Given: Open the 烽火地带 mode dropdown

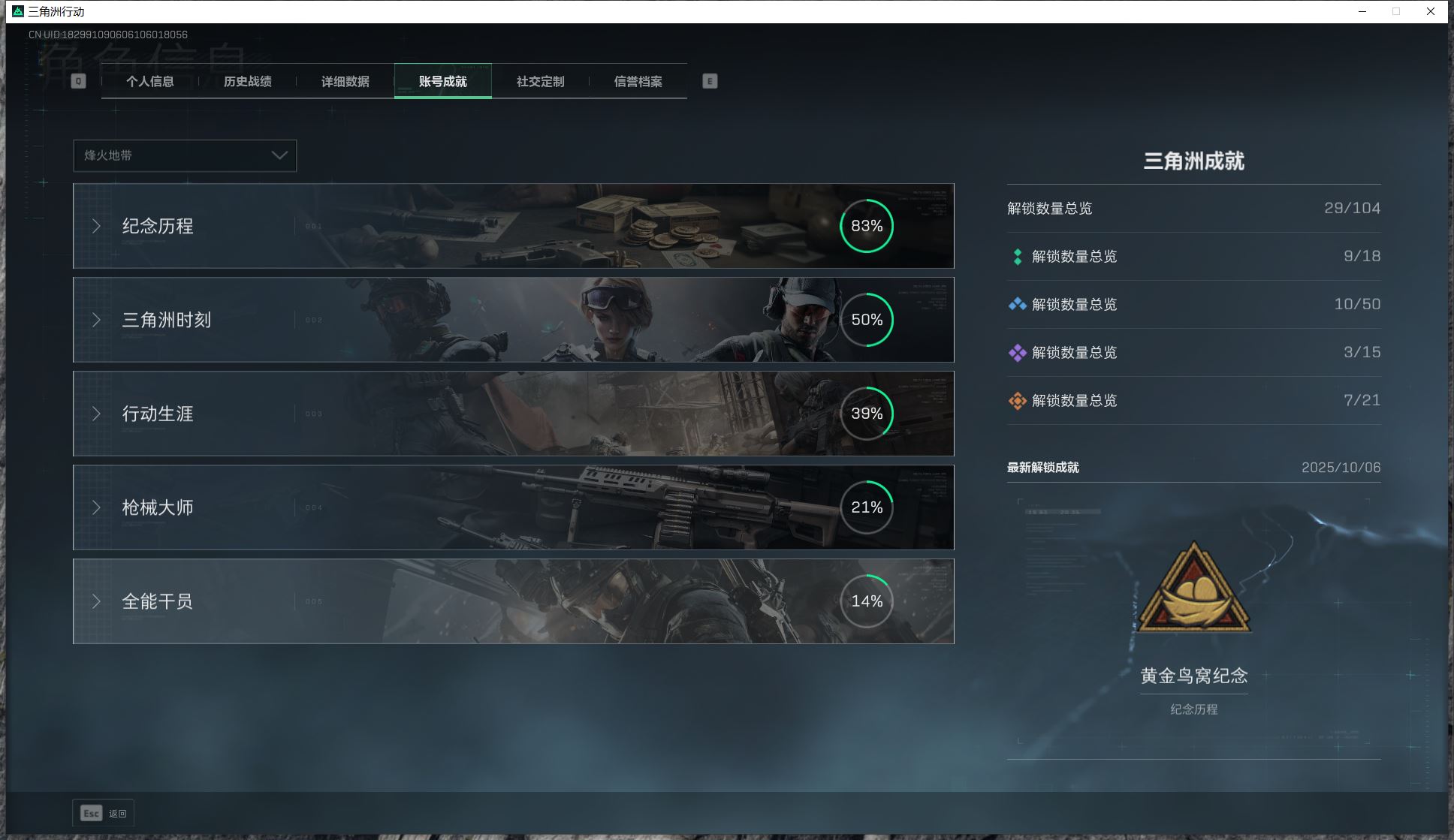Looking at the screenshot, I should [x=185, y=155].
